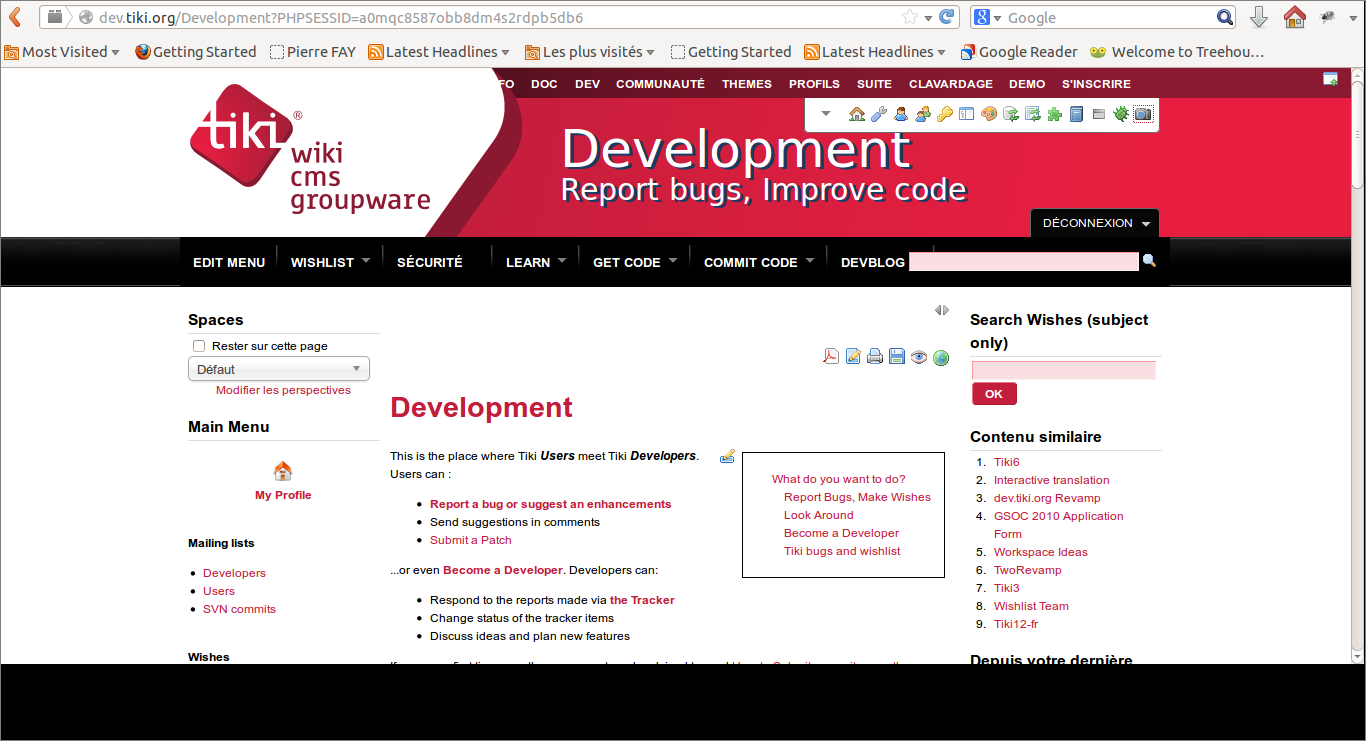Click the camera screenshot icon in admin bar
Image resolution: width=1366 pixels, height=741 pixels.
1143,114
